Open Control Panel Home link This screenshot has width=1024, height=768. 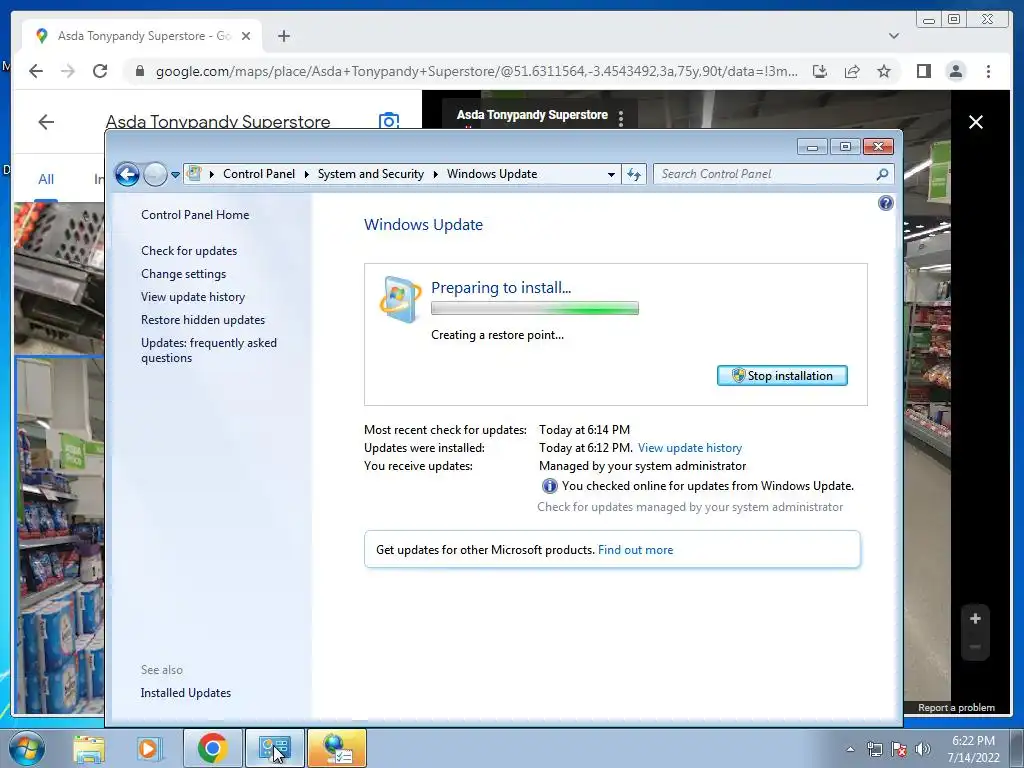(x=195, y=215)
